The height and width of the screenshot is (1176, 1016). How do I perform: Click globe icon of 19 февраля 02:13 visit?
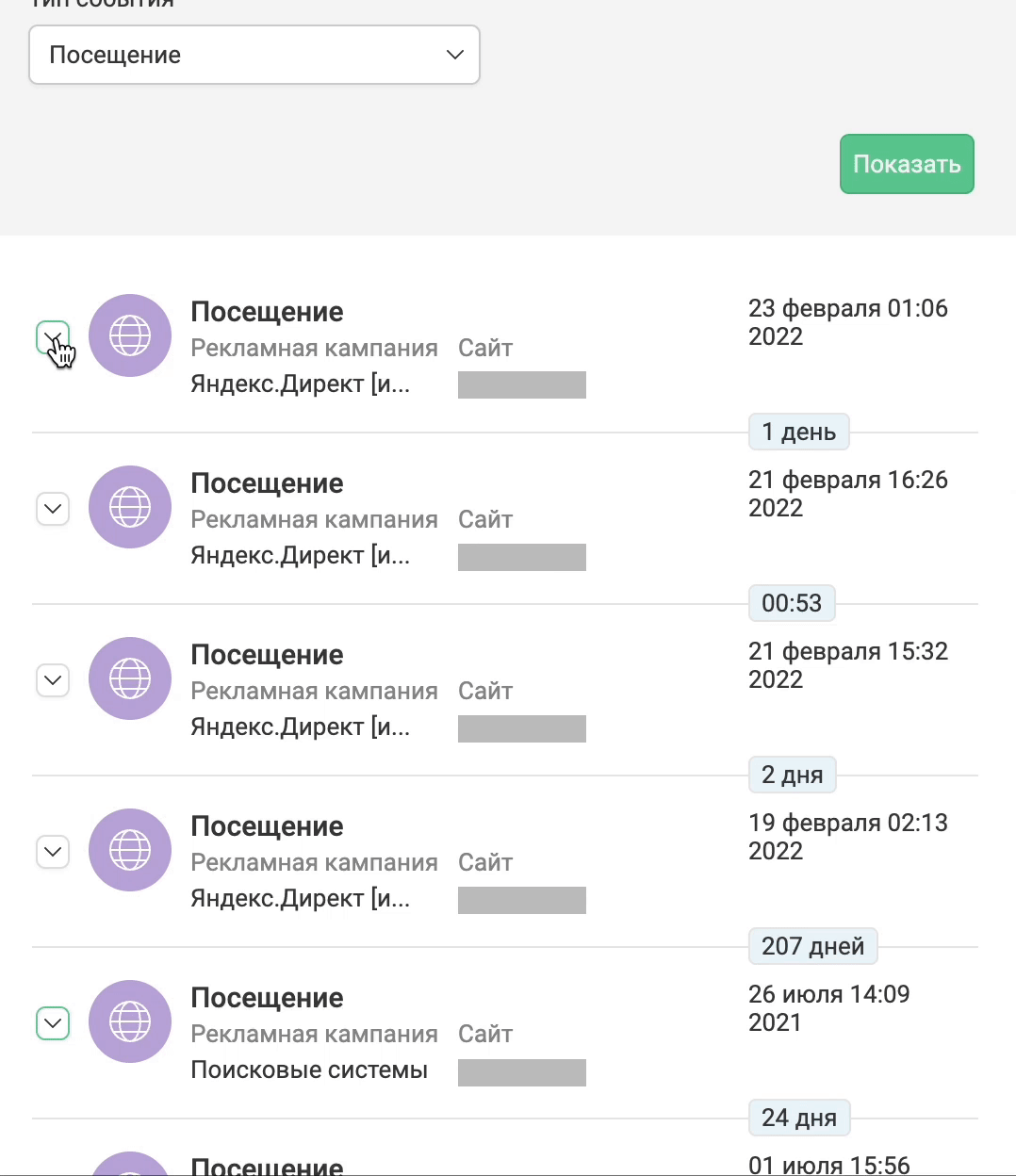[x=130, y=850]
